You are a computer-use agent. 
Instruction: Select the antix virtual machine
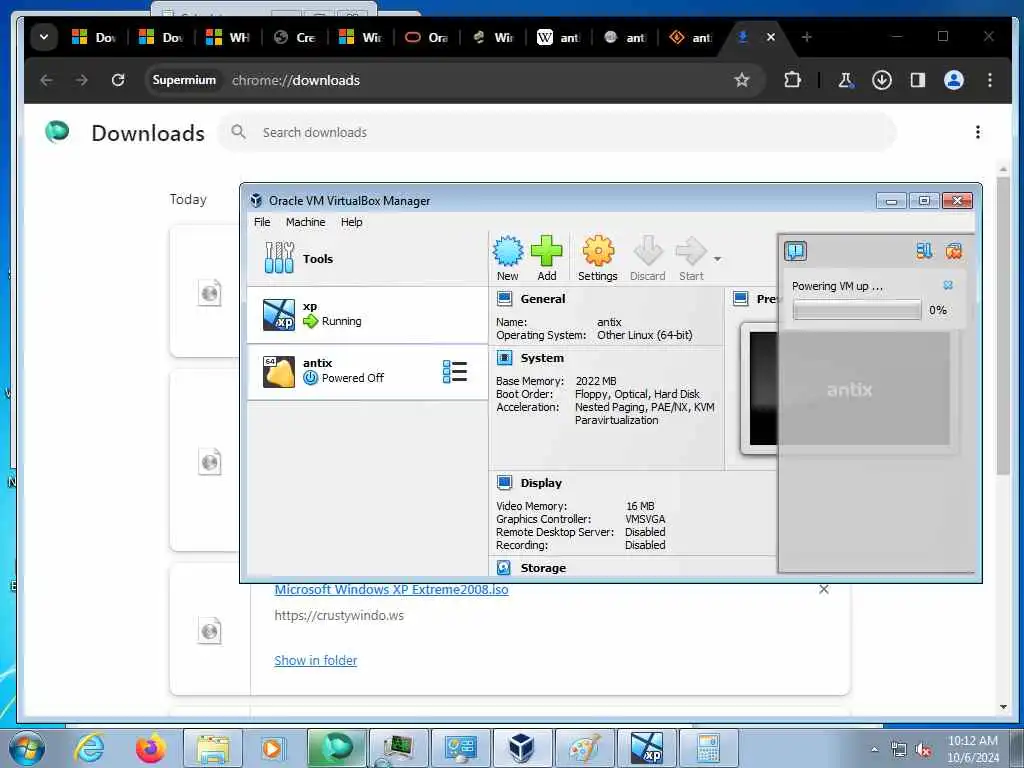point(367,372)
